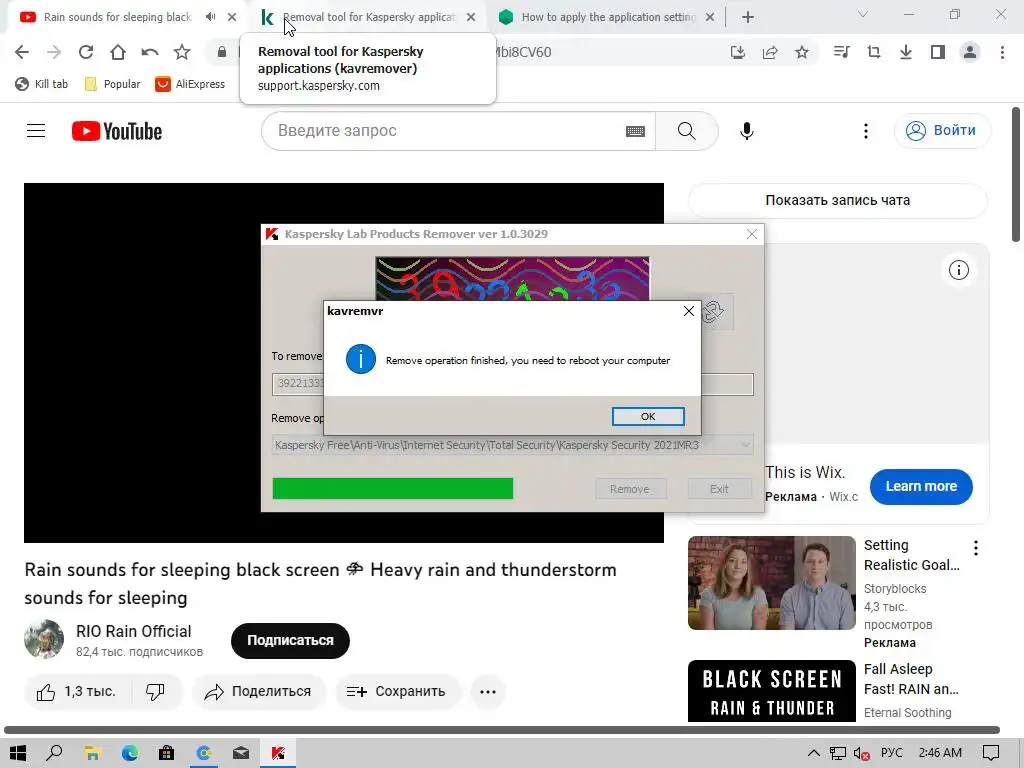Click the undo closed tab arrow icon

point(150,52)
